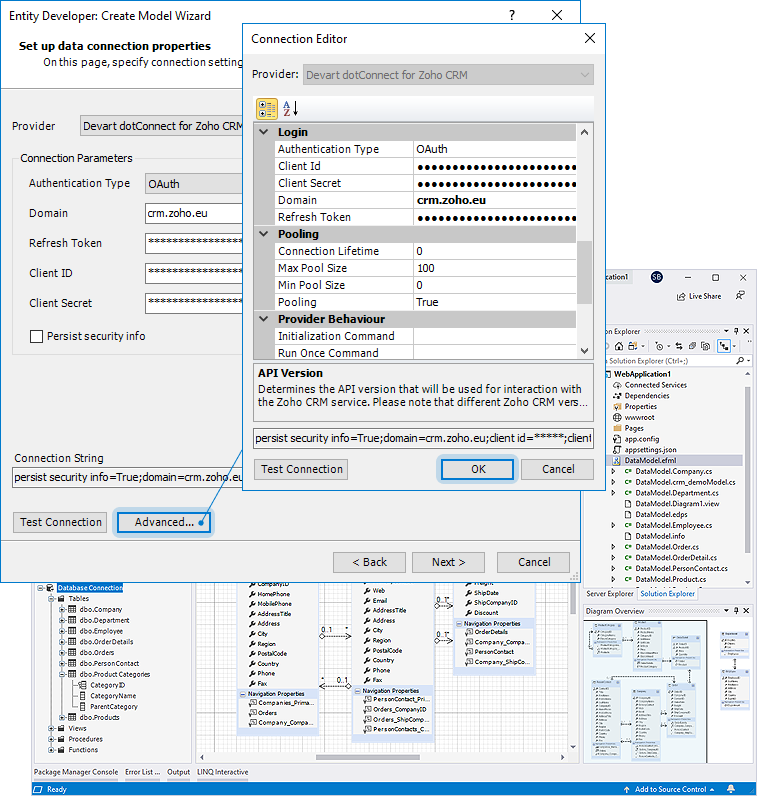Image resolution: width=757 pixels, height=796 pixels.
Task: Click the dbo.Company table icon
Action: tap(72, 609)
